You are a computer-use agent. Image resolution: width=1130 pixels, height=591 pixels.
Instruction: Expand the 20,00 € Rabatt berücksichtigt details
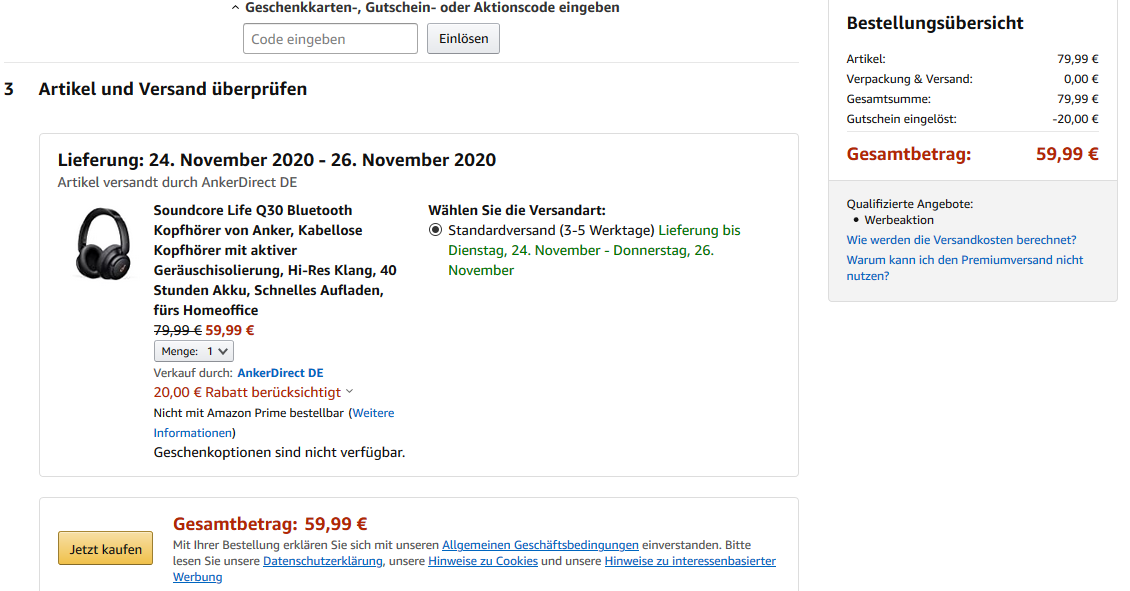[250, 392]
